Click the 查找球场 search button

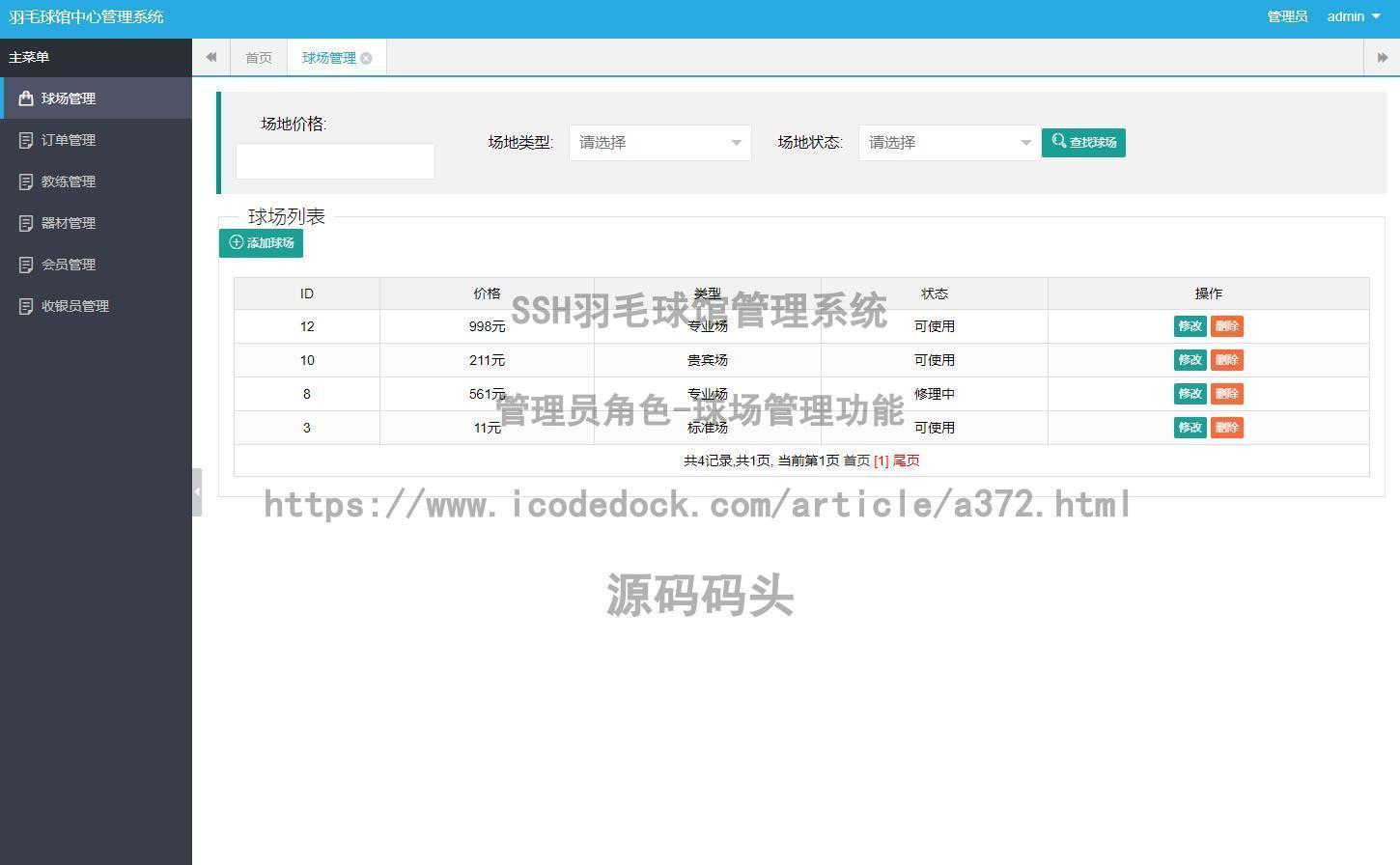1083,143
